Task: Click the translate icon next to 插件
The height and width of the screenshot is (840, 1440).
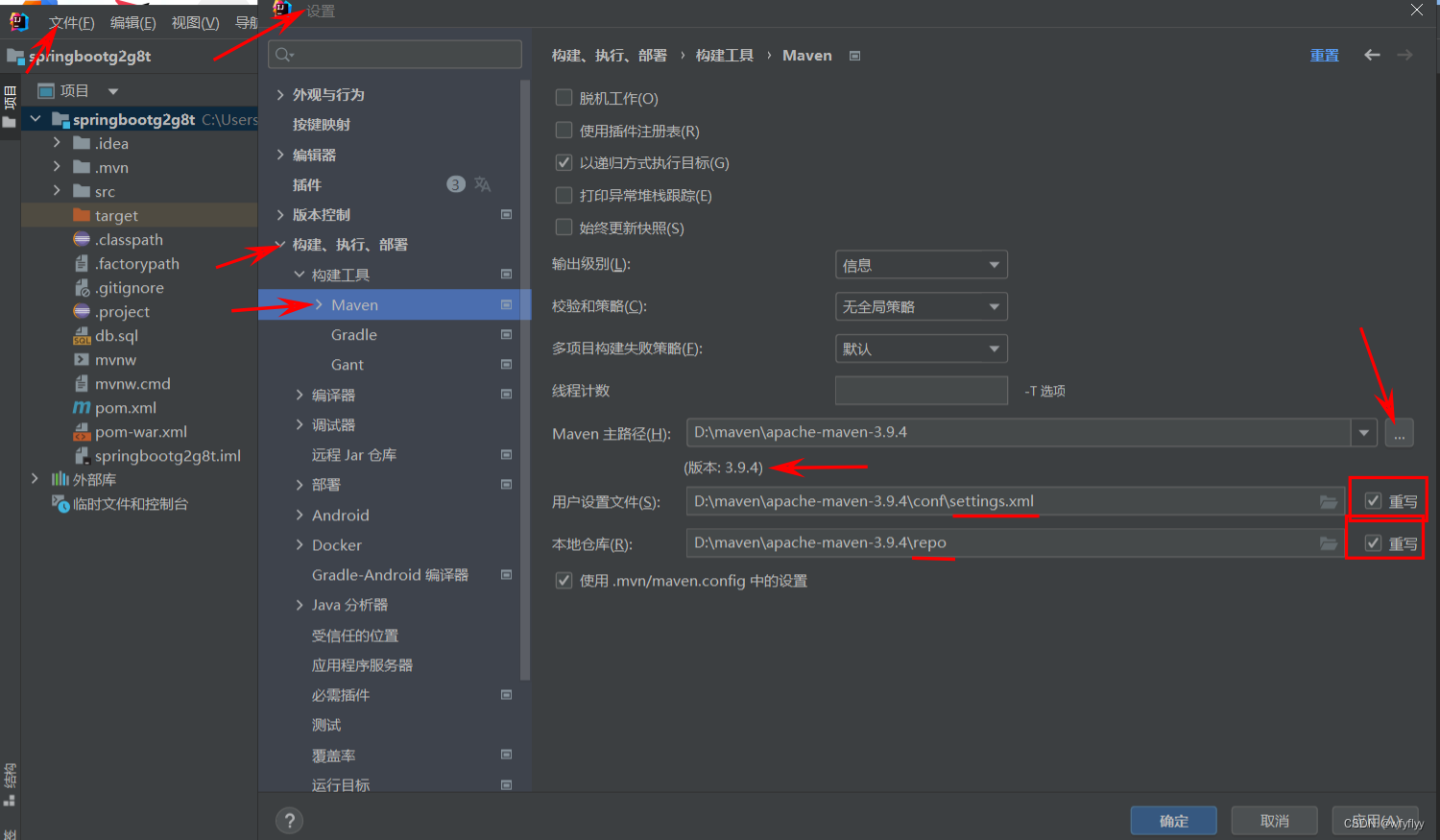Action: pyautogui.click(x=482, y=184)
